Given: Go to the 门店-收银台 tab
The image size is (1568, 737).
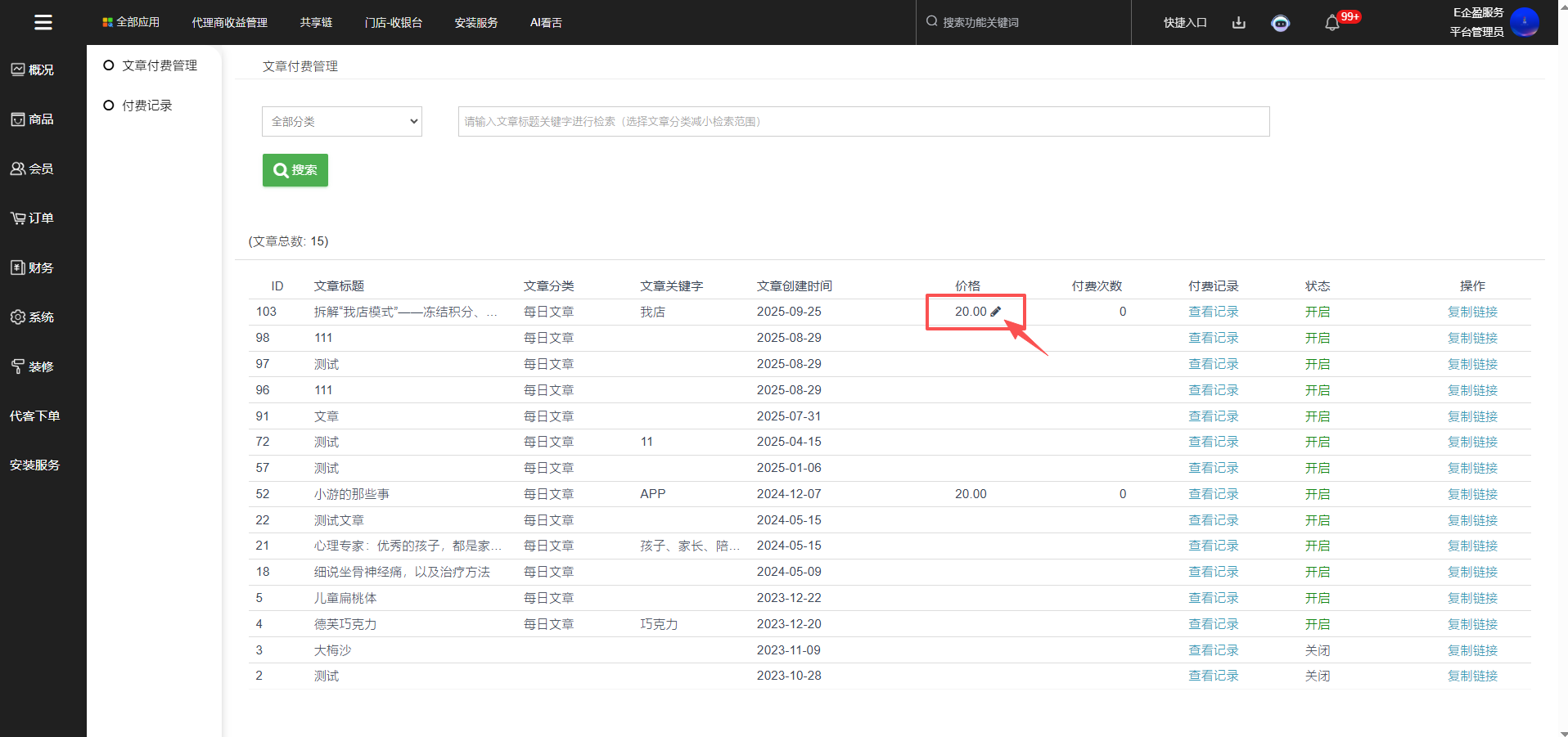Looking at the screenshot, I should [393, 23].
